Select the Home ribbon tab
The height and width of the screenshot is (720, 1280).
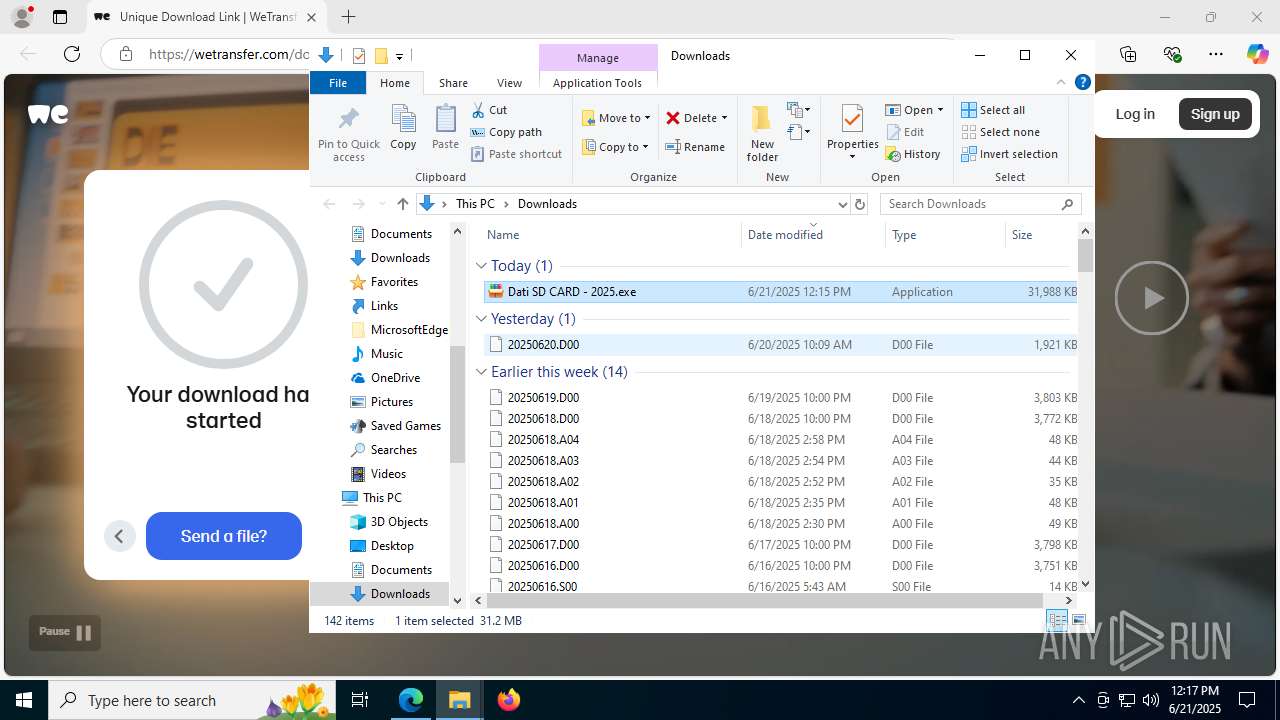click(395, 83)
